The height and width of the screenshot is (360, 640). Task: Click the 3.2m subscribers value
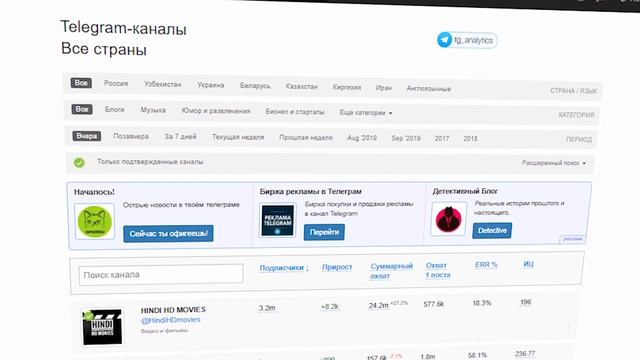(x=267, y=308)
